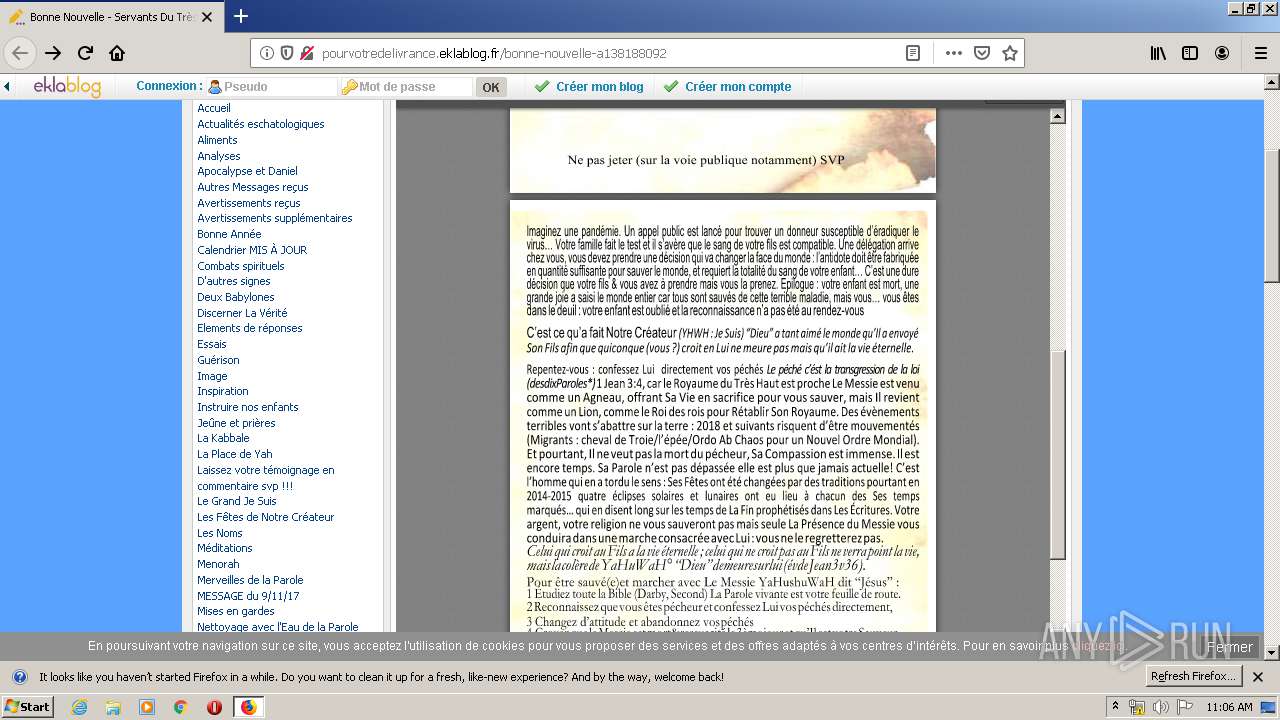Click the Refresh Firefox button
1280x720 pixels.
click(1194, 677)
